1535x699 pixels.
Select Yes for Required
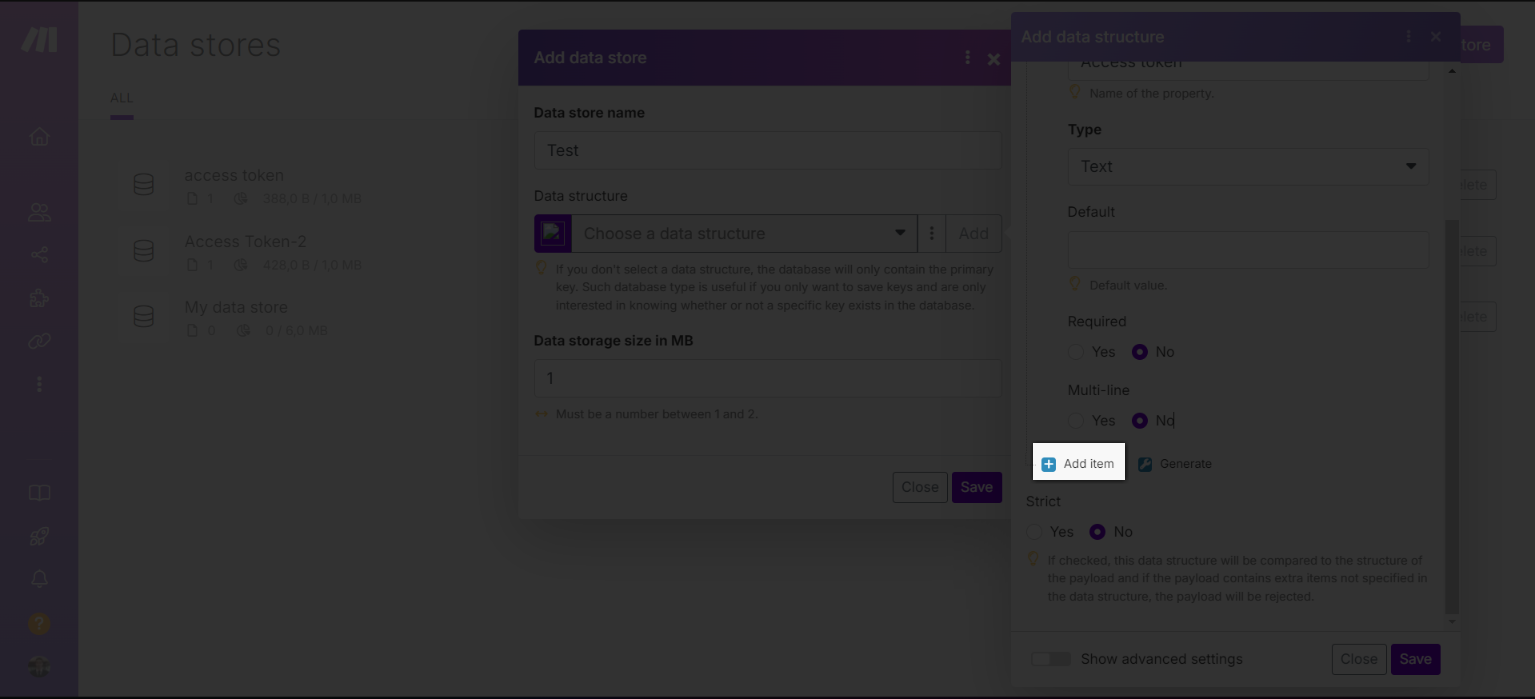click(x=1076, y=352)
